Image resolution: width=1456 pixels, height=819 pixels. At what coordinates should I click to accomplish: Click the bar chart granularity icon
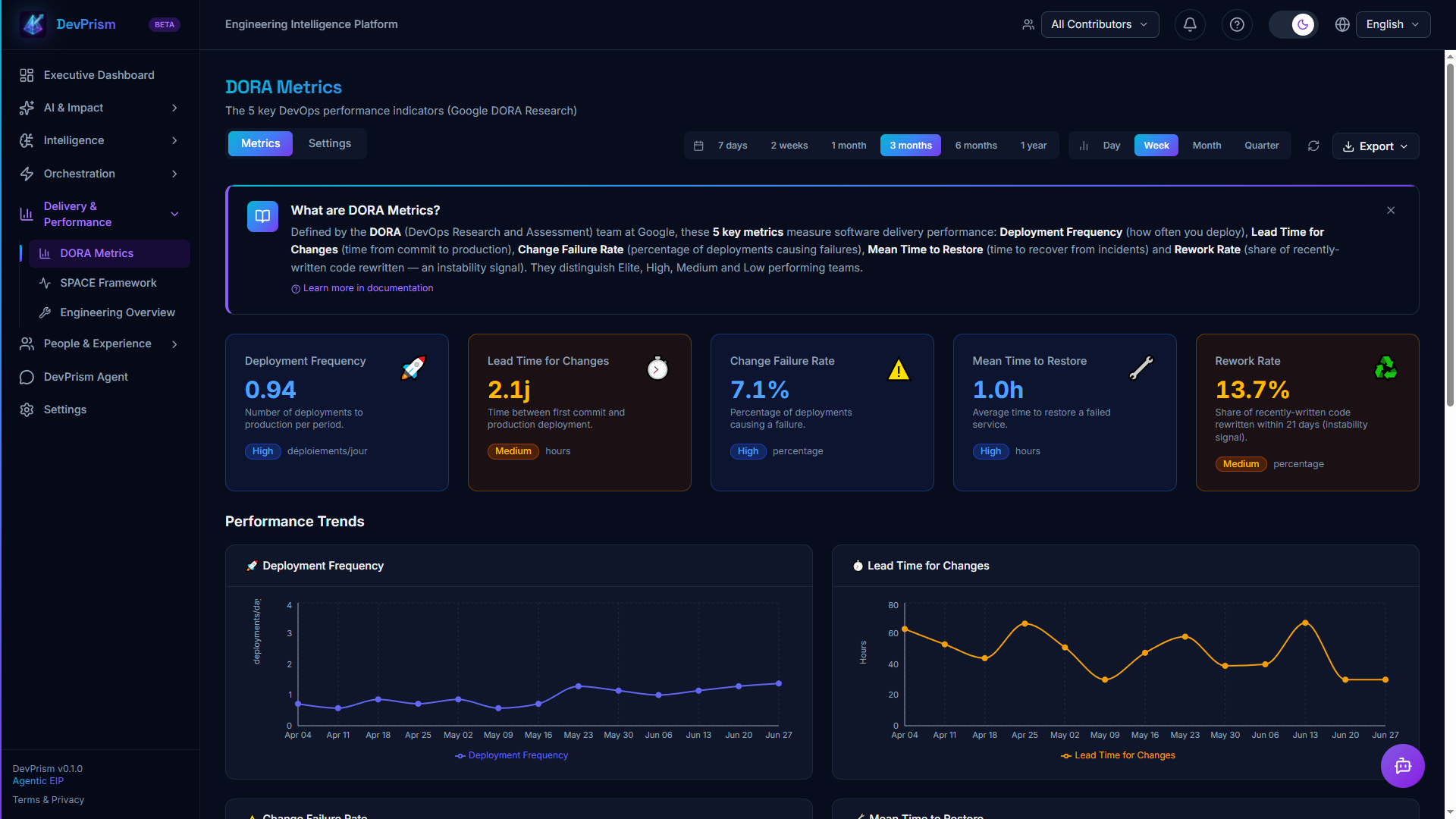[1084, 146]
